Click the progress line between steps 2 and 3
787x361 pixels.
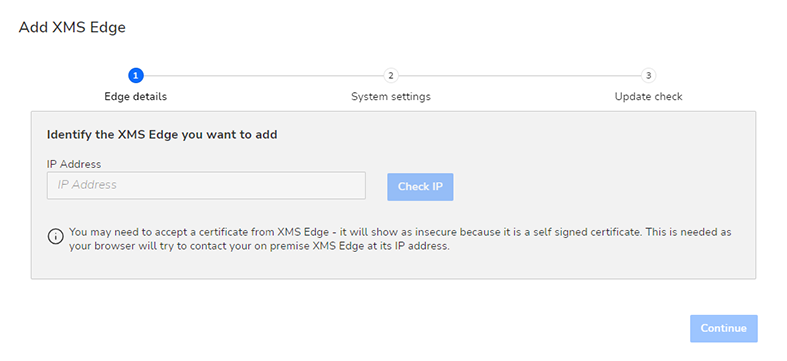coord(519,76)
